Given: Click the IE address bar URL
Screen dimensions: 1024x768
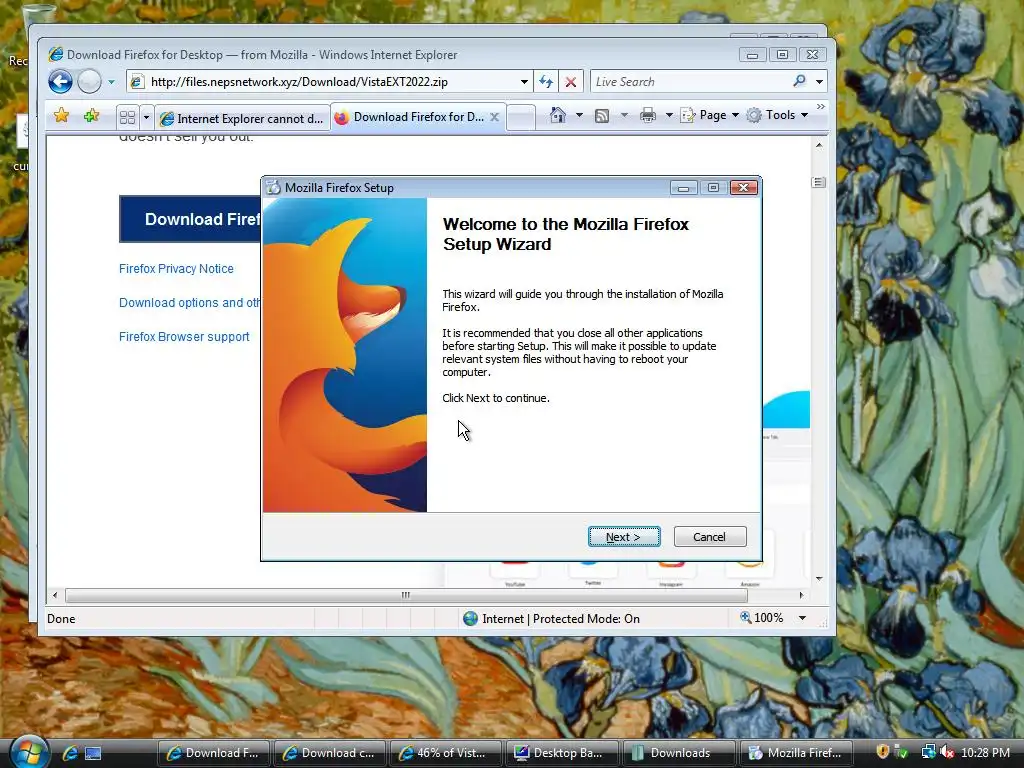Looking at the screenshot, I should tap(299, 82).
